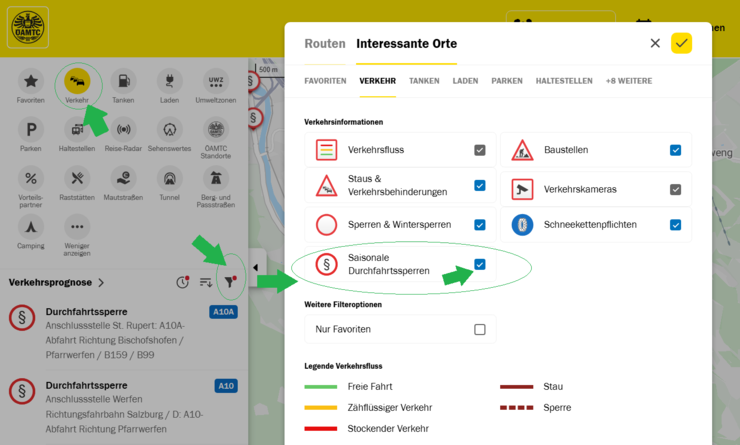Uncheck Saisonale Durchfahrtssperren checkbox

[479, 264]
